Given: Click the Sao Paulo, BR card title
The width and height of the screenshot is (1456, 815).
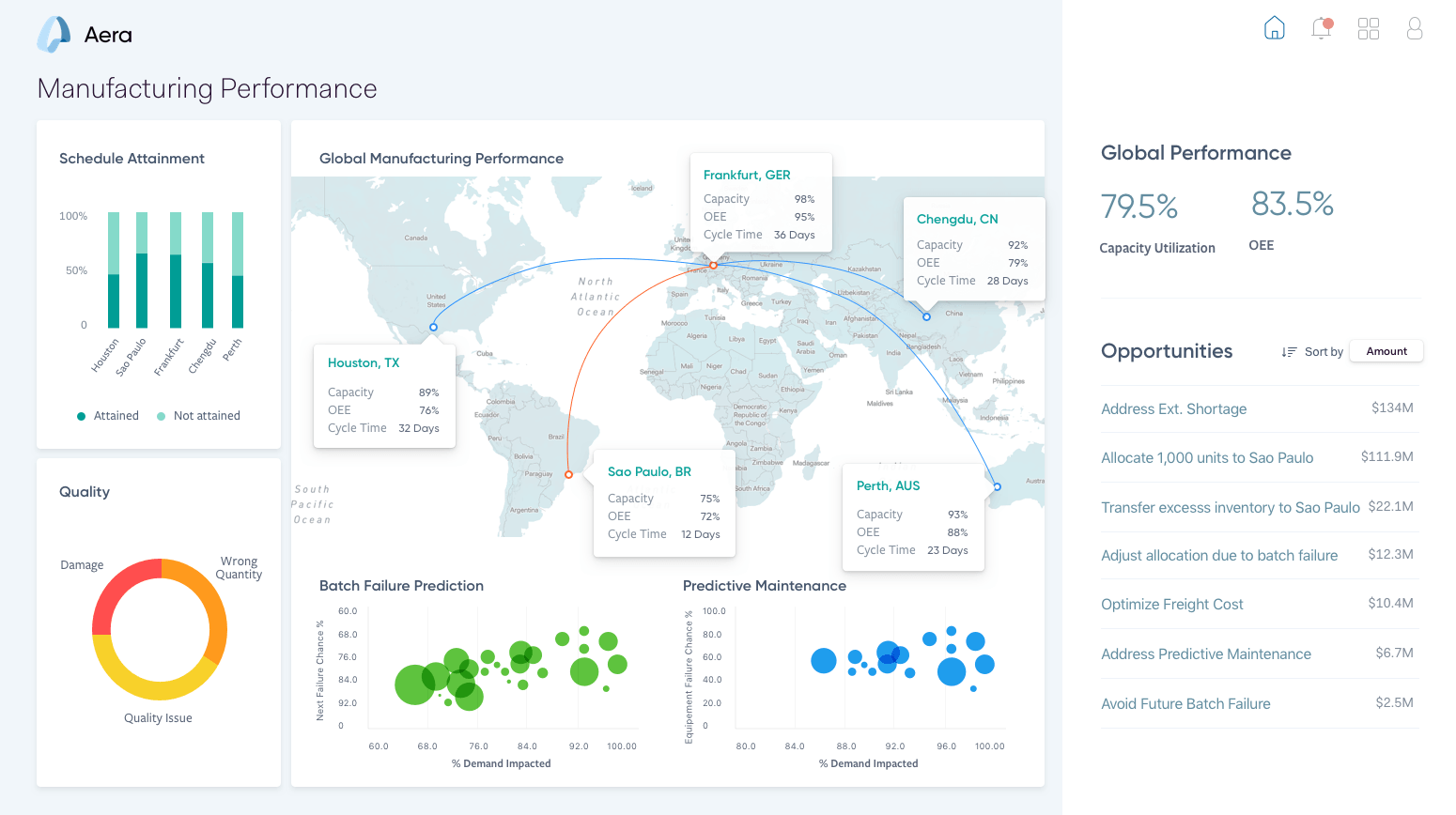Looking at the screenshot, I should point(649,472).
